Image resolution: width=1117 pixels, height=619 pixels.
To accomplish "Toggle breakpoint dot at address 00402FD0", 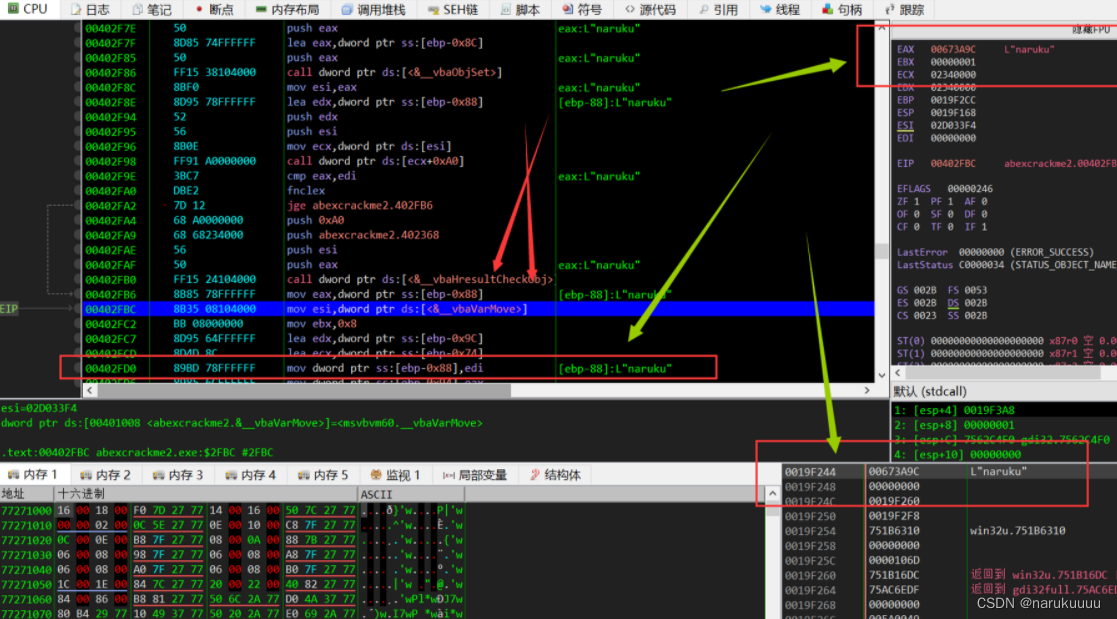I will click(78, 368).
